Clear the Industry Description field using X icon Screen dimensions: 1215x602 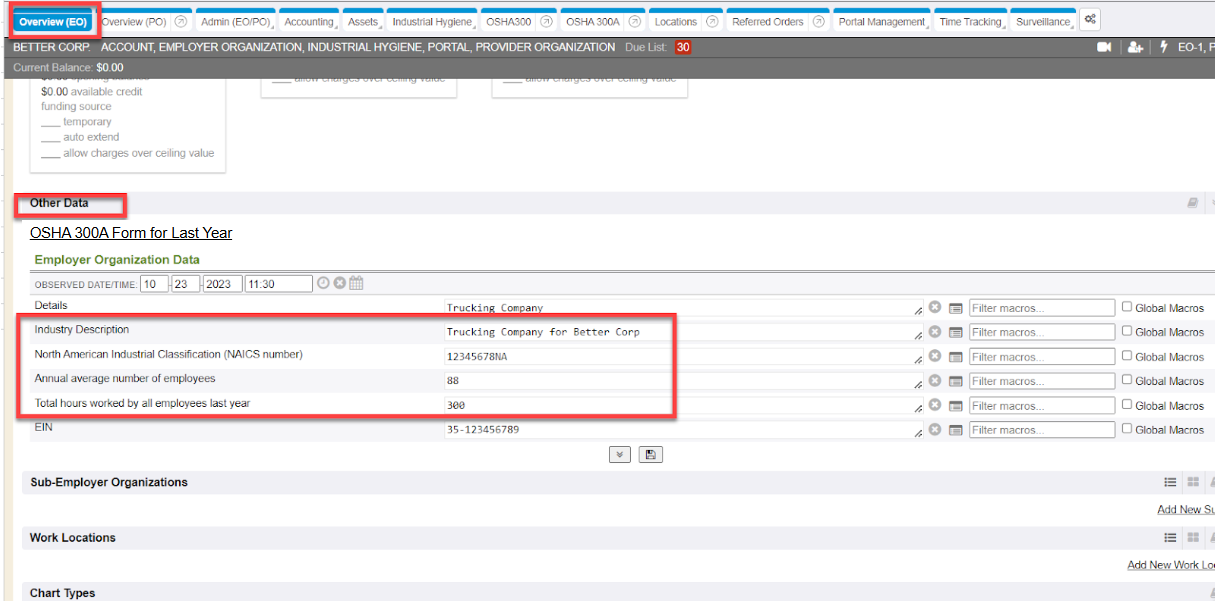tap(934, 332)
